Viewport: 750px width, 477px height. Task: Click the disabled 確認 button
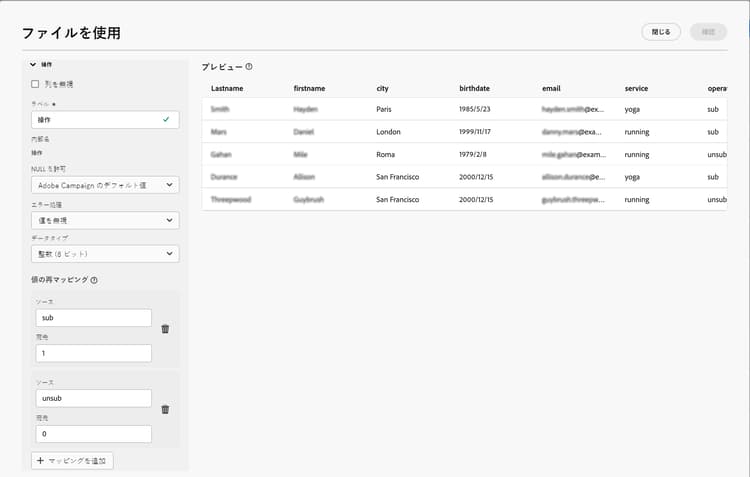click(x=708, y=32)
